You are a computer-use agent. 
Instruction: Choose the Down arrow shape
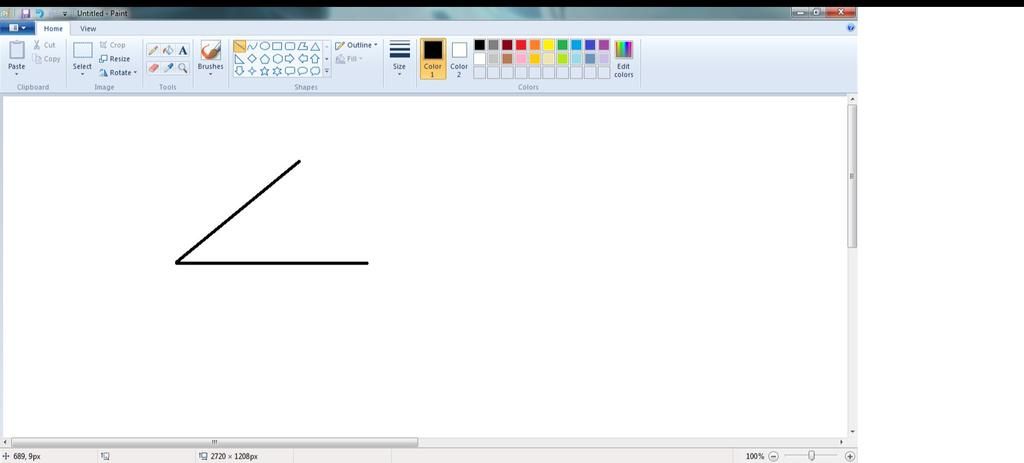[x=240, y=71]
